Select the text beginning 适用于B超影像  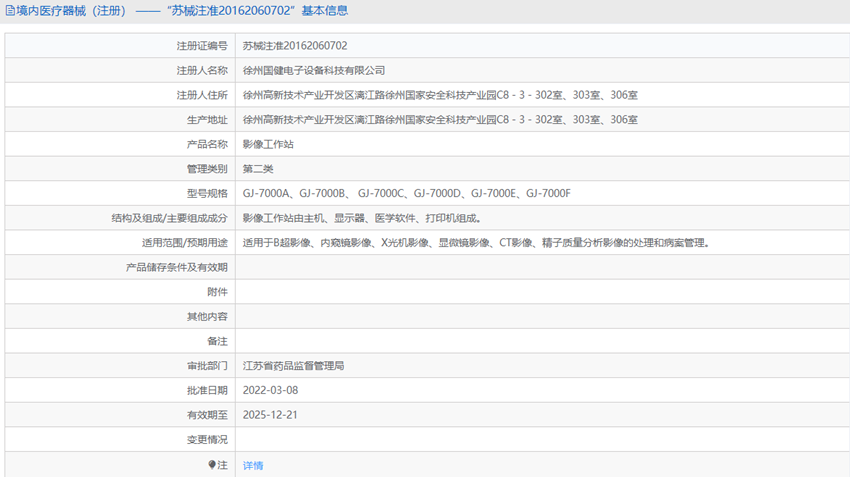[x=476, y=243]
